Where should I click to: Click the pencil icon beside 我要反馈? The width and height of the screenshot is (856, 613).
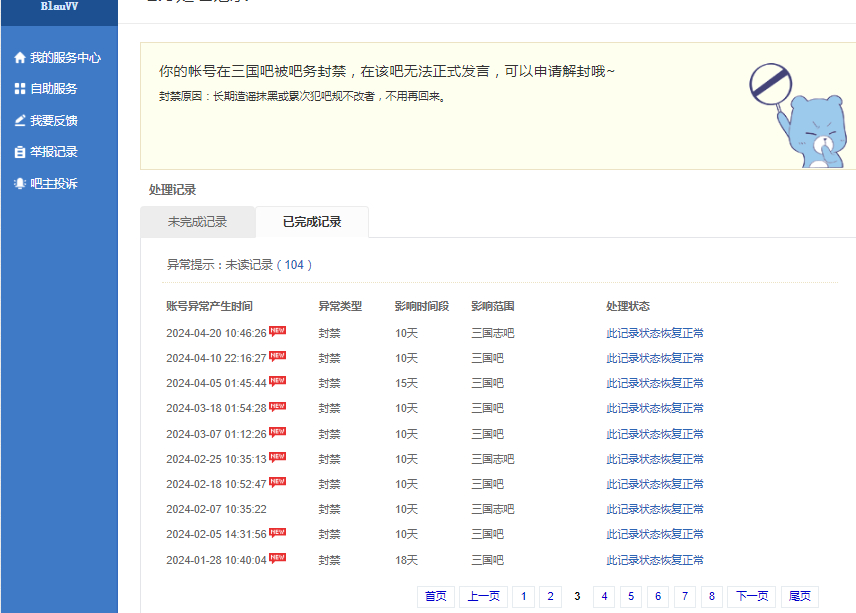coord(20,121)
